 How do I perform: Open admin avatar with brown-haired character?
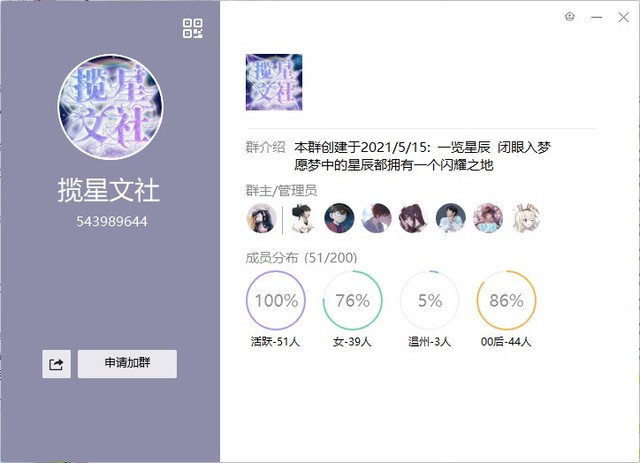click(x=376, y=218)
